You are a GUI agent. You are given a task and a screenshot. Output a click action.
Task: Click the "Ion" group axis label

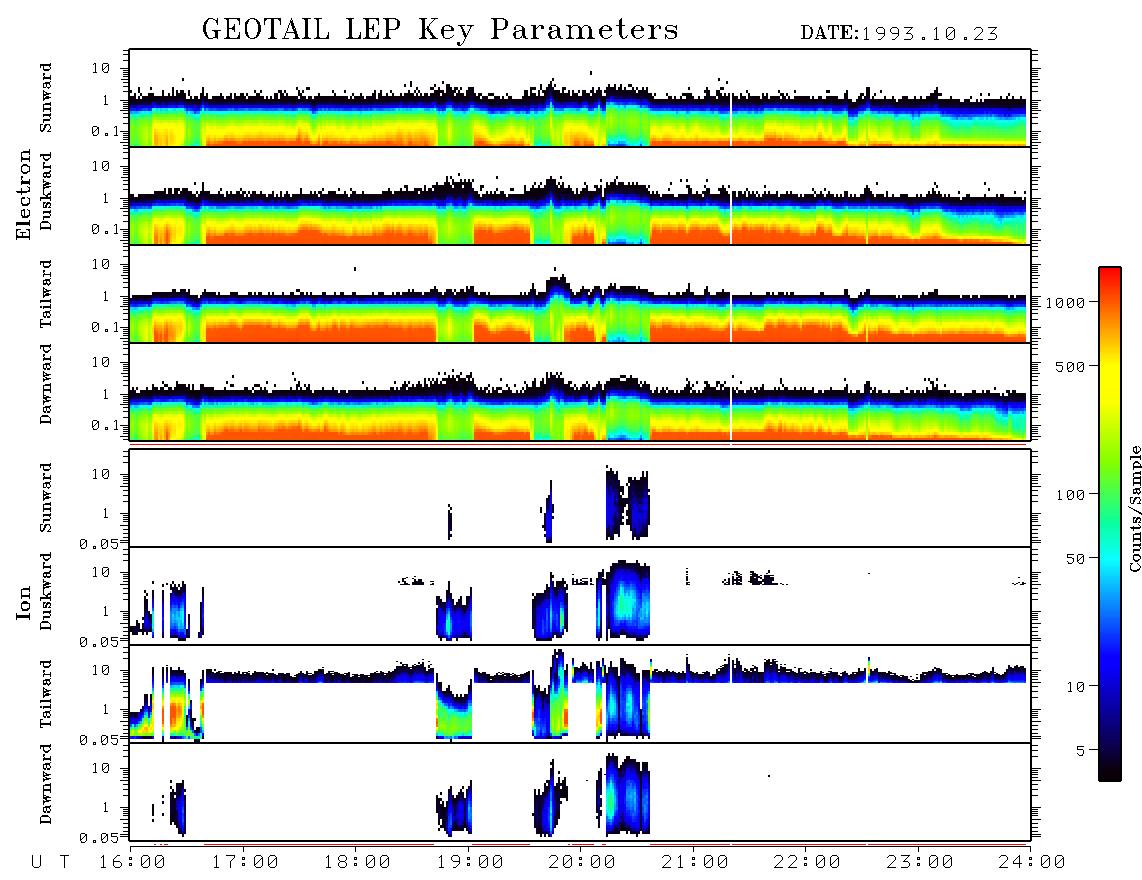coord(24,603)
